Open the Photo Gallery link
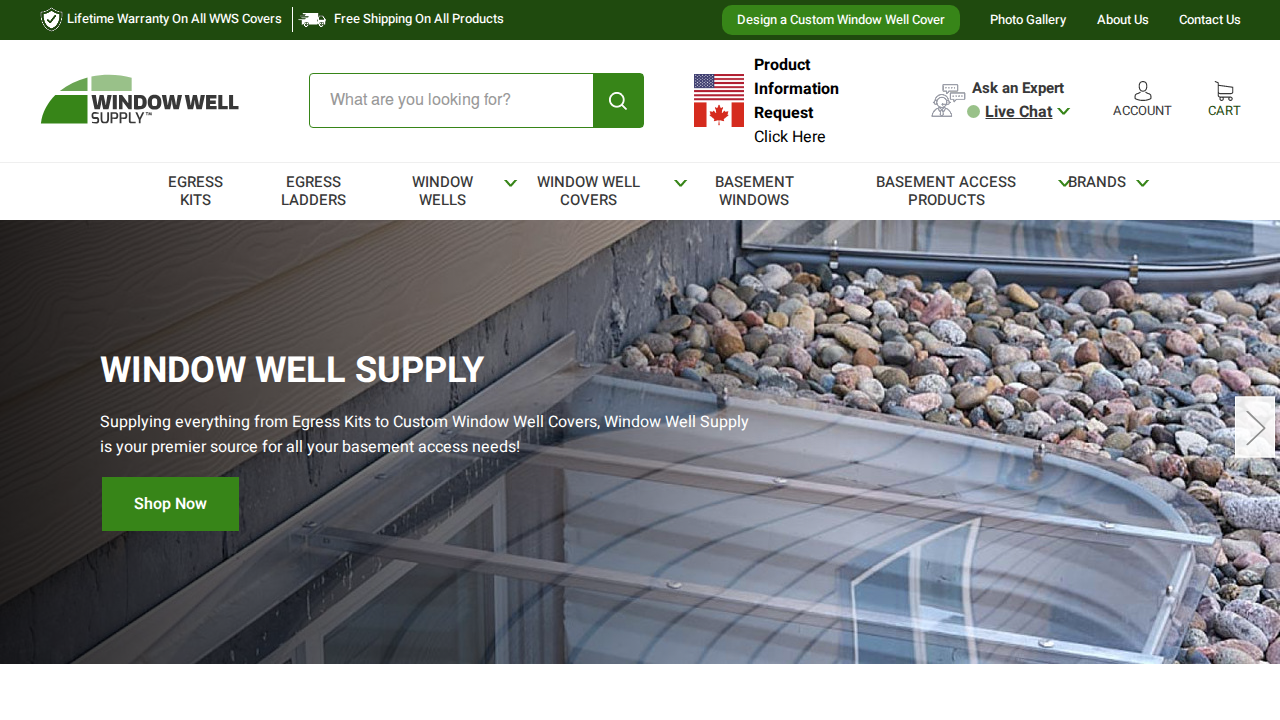The height and width of the screenshot is (720, 1280). tap(1028, 20)
